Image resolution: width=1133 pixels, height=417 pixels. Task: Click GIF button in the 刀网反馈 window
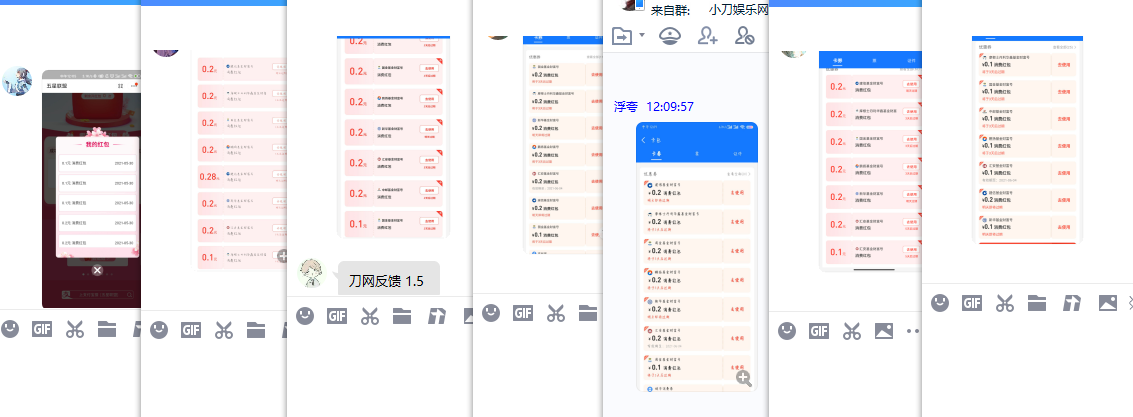[x=337, y=315]
